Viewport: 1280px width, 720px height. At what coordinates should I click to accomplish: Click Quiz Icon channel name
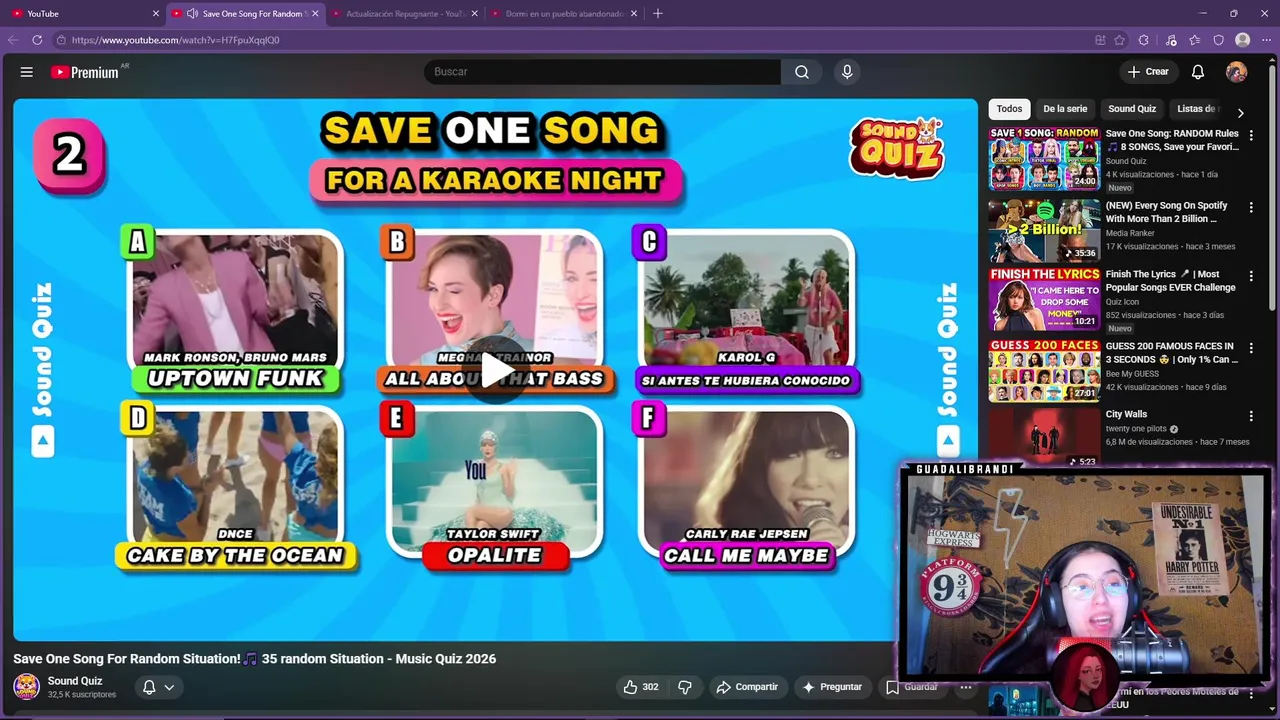(x=1124, y=302)
